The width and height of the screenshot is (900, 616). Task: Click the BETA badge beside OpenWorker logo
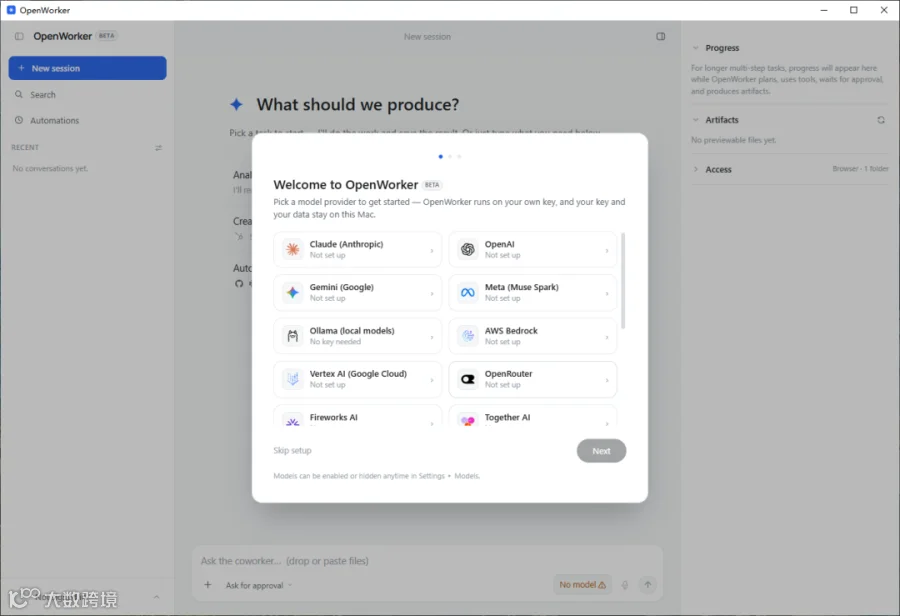(106, 36)
